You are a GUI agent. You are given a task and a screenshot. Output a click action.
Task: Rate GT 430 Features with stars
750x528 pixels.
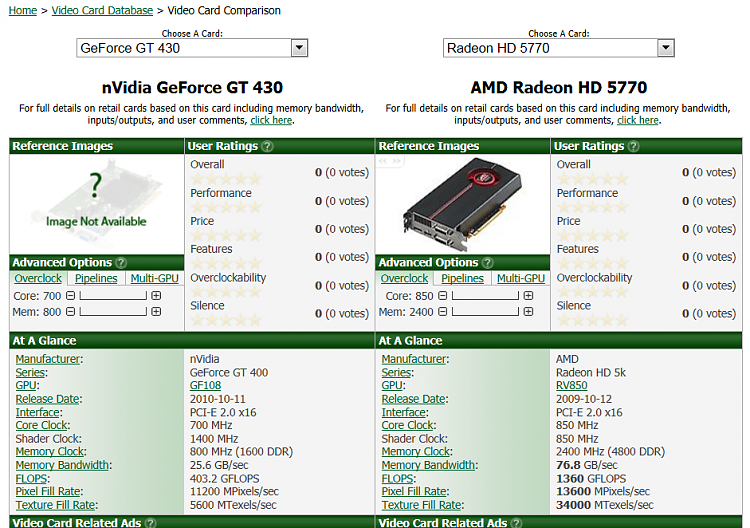(x=226, y=264)
